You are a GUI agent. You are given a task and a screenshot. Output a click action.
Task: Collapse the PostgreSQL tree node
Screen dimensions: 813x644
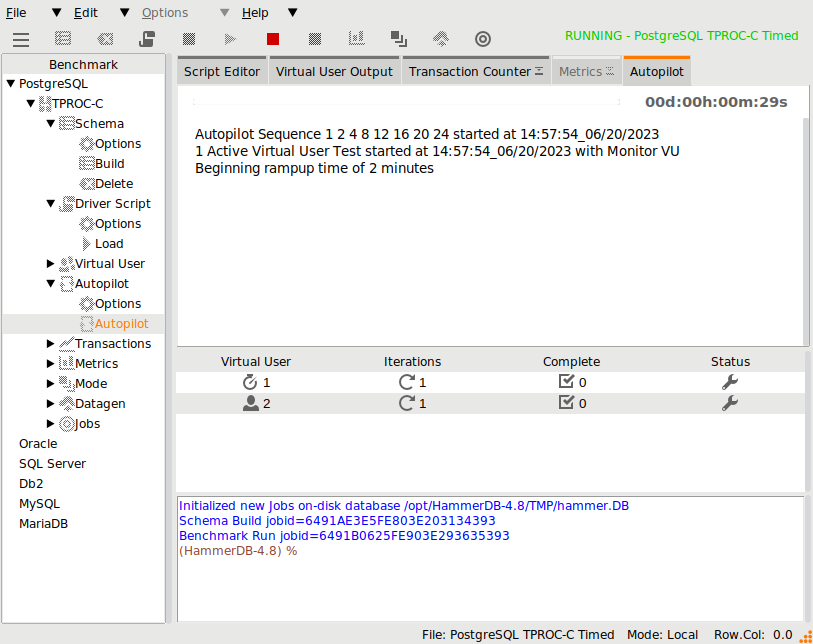pyautogui.click(x=11, y=83)
